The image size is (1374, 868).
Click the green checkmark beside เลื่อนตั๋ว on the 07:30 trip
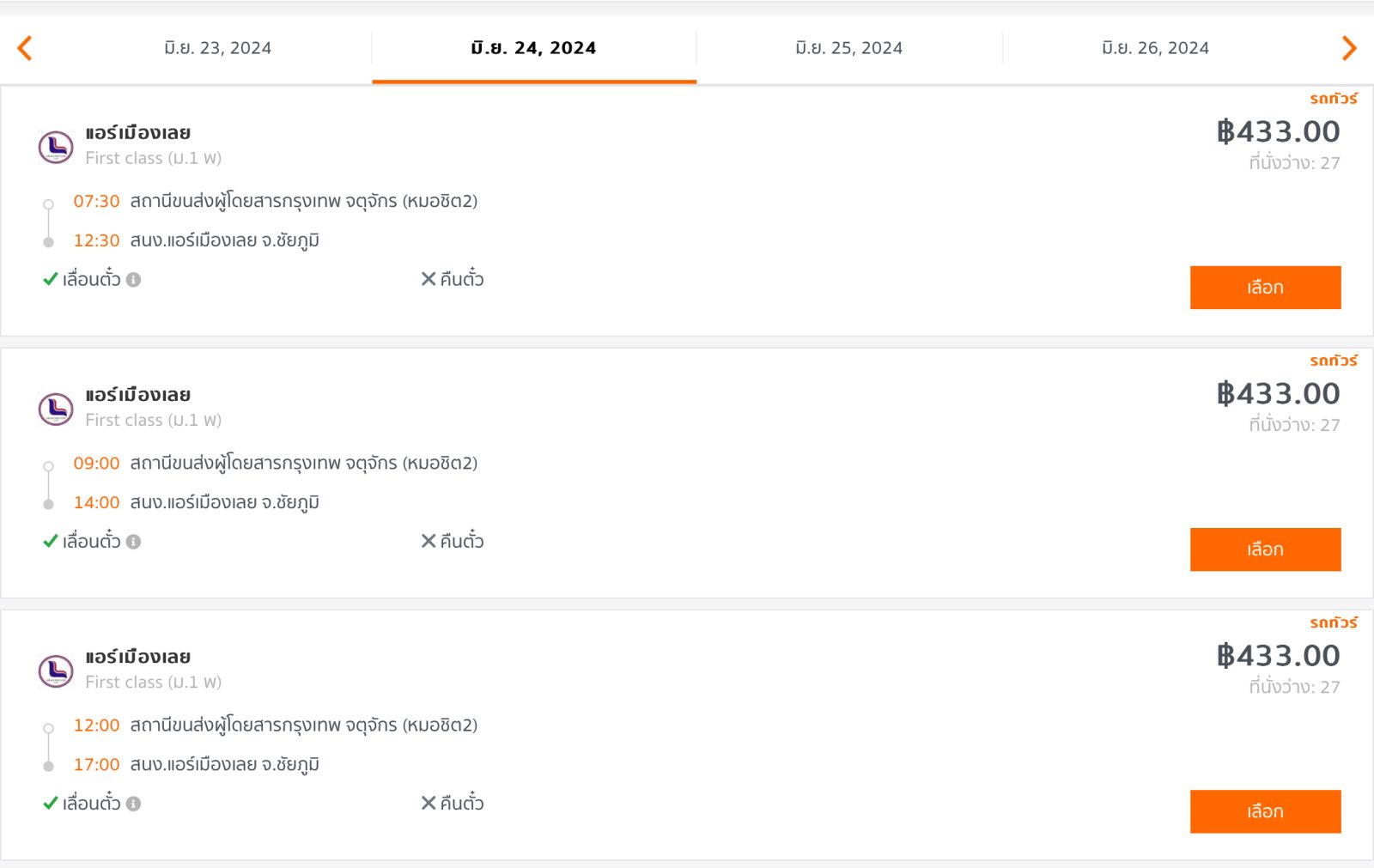click(x=51, y=279)
